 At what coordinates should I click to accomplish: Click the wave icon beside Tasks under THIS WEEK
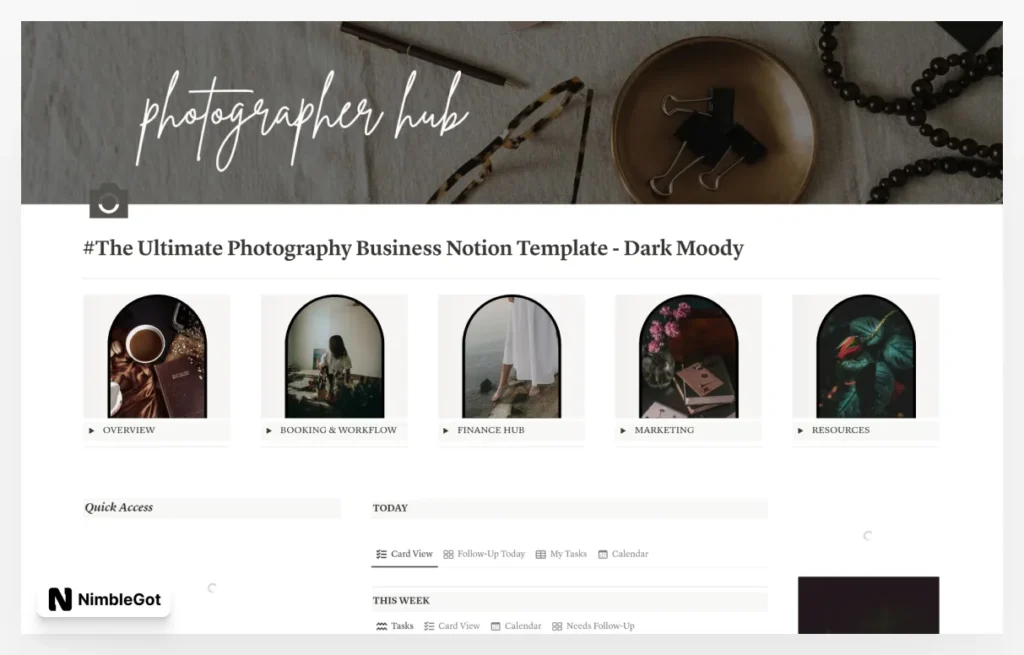coord(381,625)
